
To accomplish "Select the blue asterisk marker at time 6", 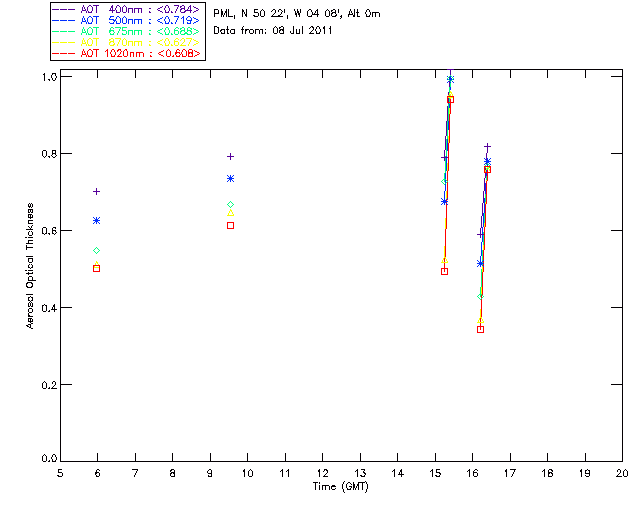I will click(96, 220).
